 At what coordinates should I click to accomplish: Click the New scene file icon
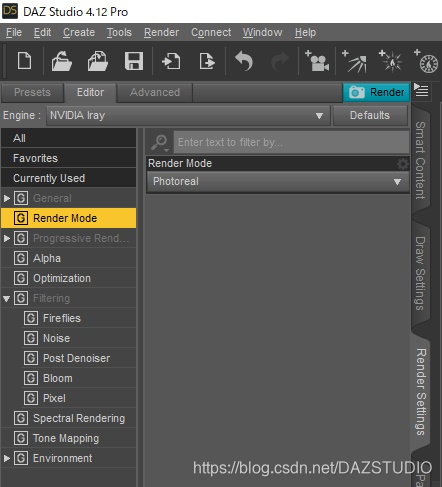[24, 61]
